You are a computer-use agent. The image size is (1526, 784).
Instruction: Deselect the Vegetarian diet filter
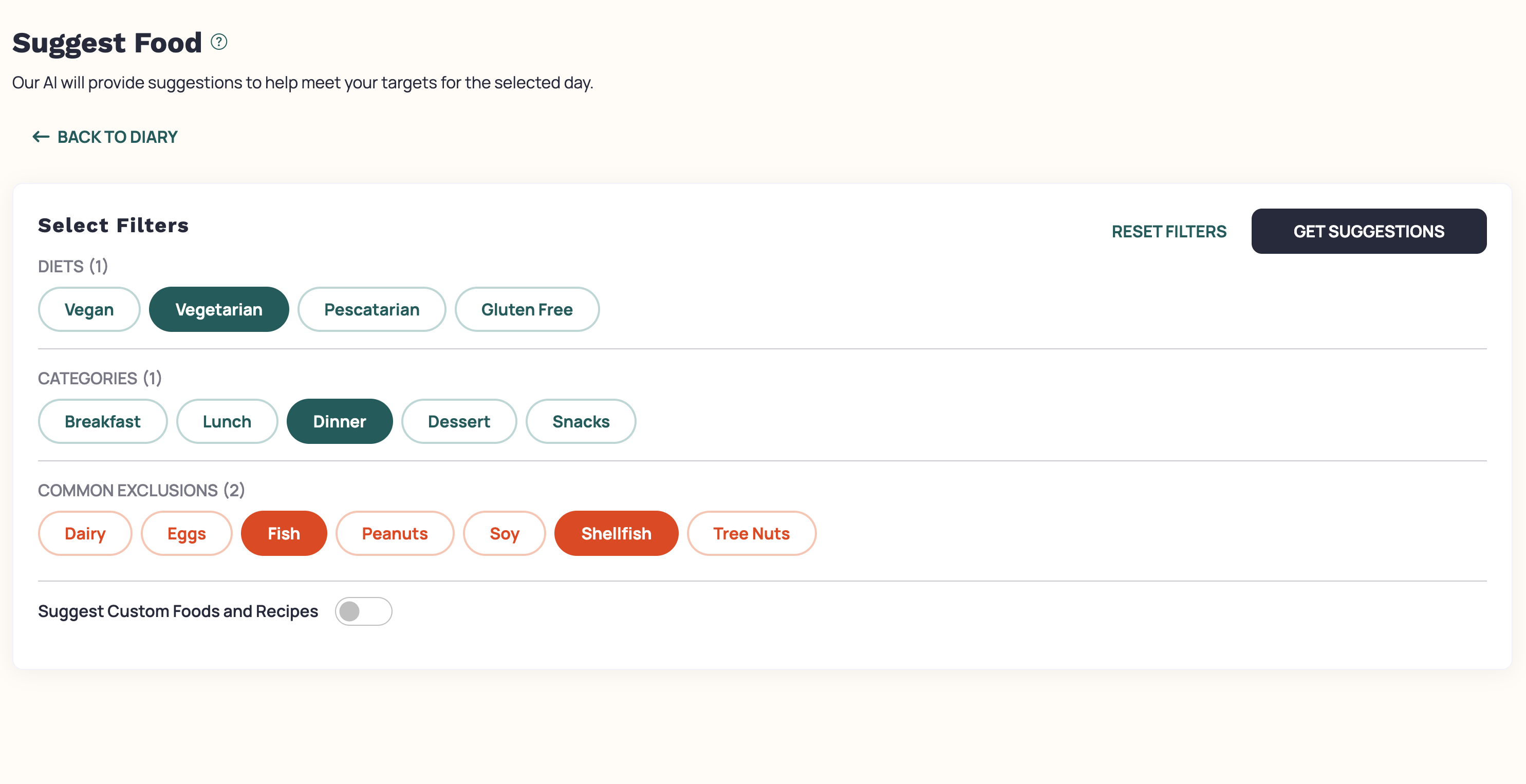(218, 310)
